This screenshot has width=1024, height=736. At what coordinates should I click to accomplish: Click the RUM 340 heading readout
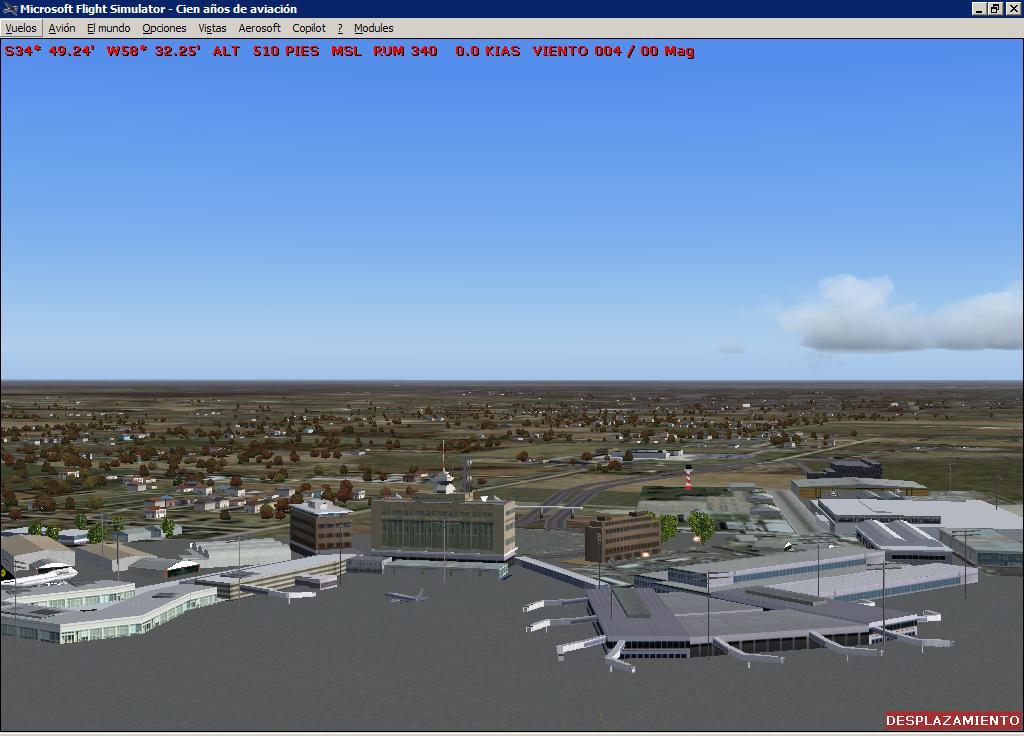click(405, 51)
